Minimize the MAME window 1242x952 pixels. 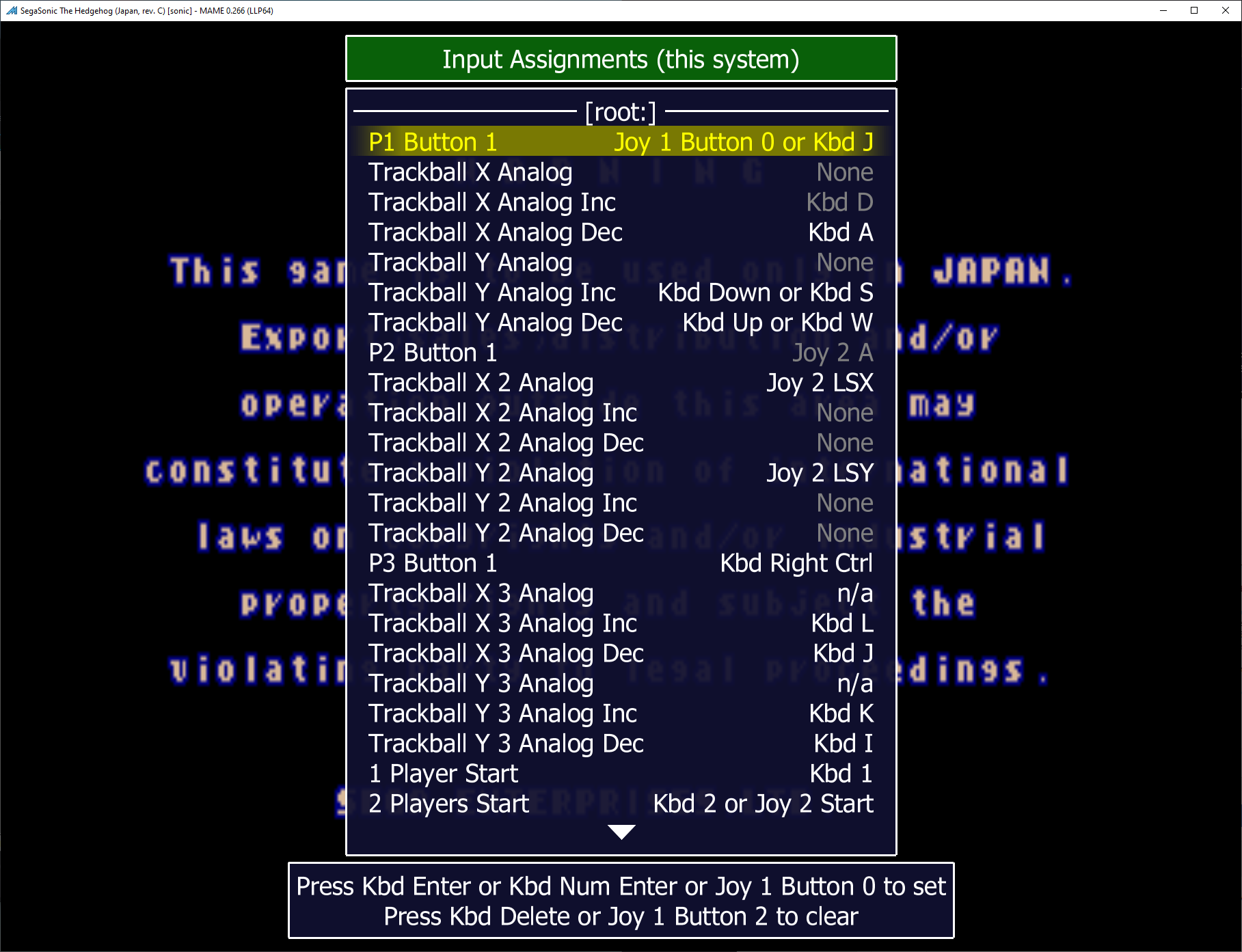(x=1163, y=10)
